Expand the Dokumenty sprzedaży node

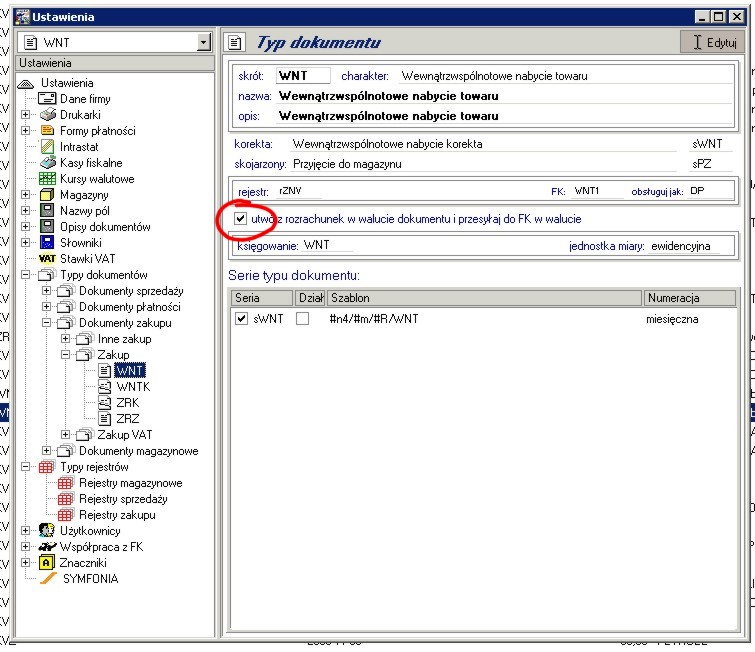point(46,291)
